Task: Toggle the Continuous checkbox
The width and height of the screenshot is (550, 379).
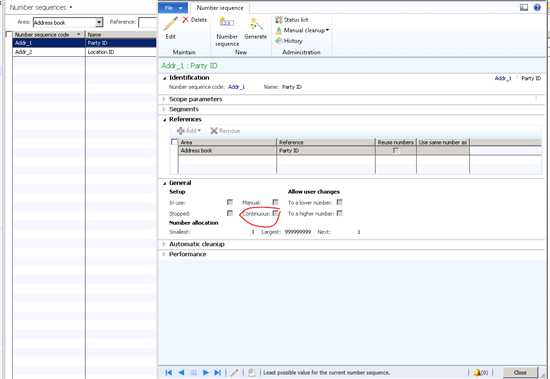Action: (x=275, y=213)
